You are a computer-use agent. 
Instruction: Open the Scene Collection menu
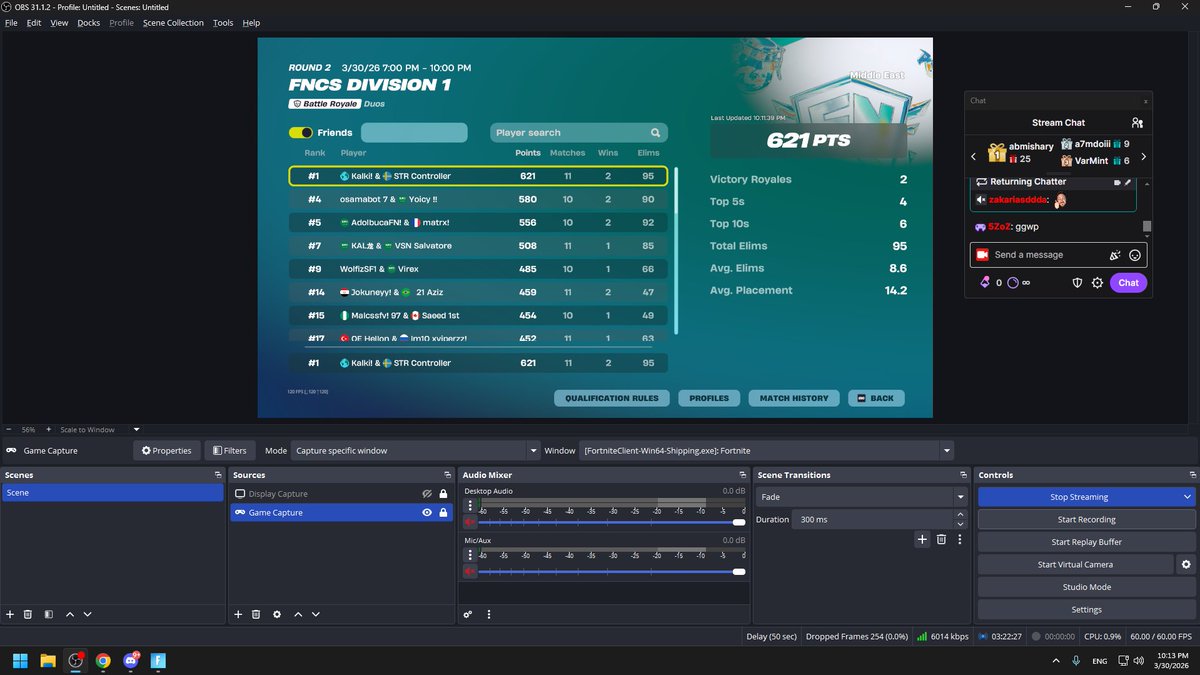coord(173,22)
